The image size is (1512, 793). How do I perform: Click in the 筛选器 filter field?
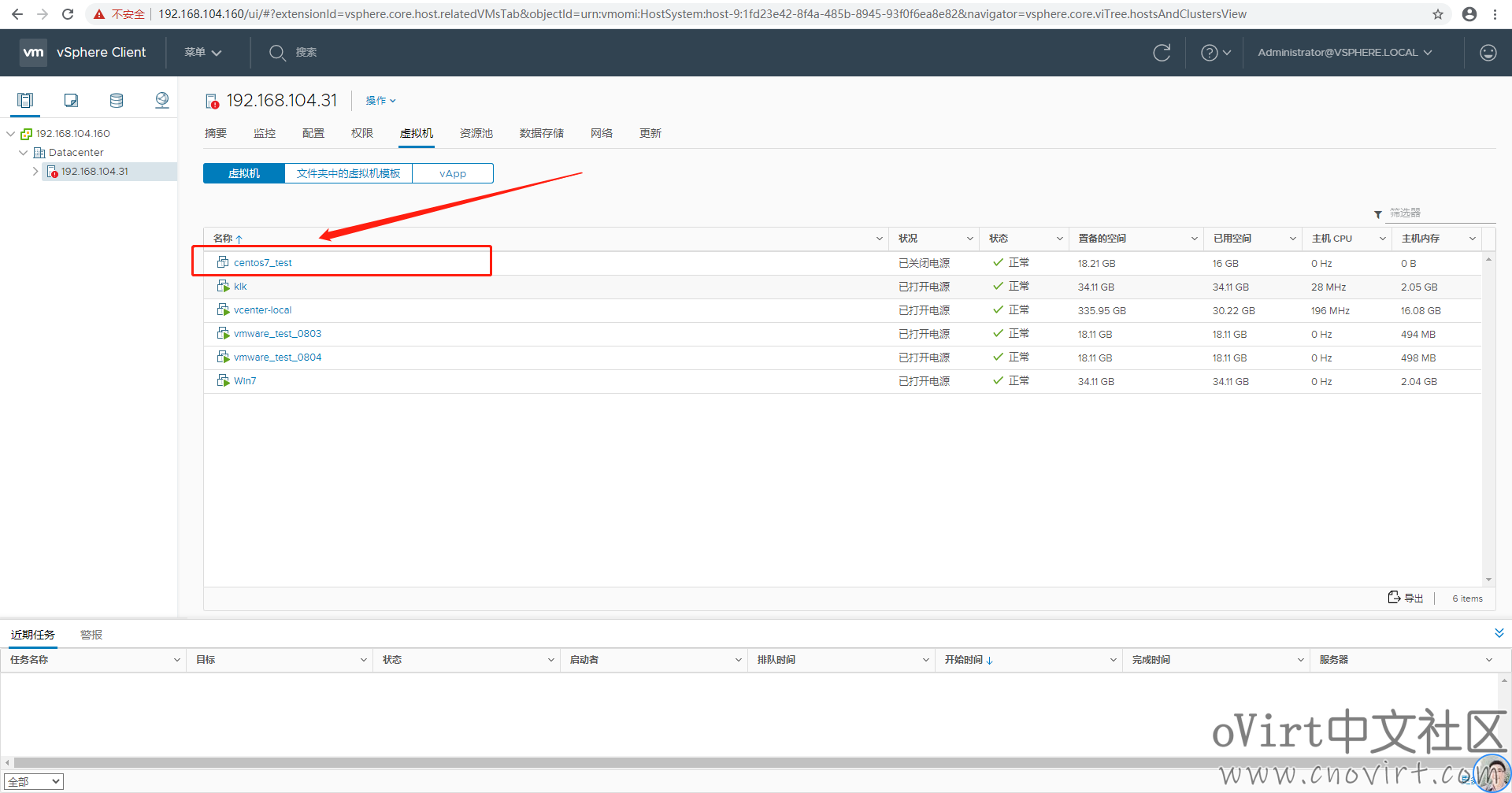(x=1440, y=213)
